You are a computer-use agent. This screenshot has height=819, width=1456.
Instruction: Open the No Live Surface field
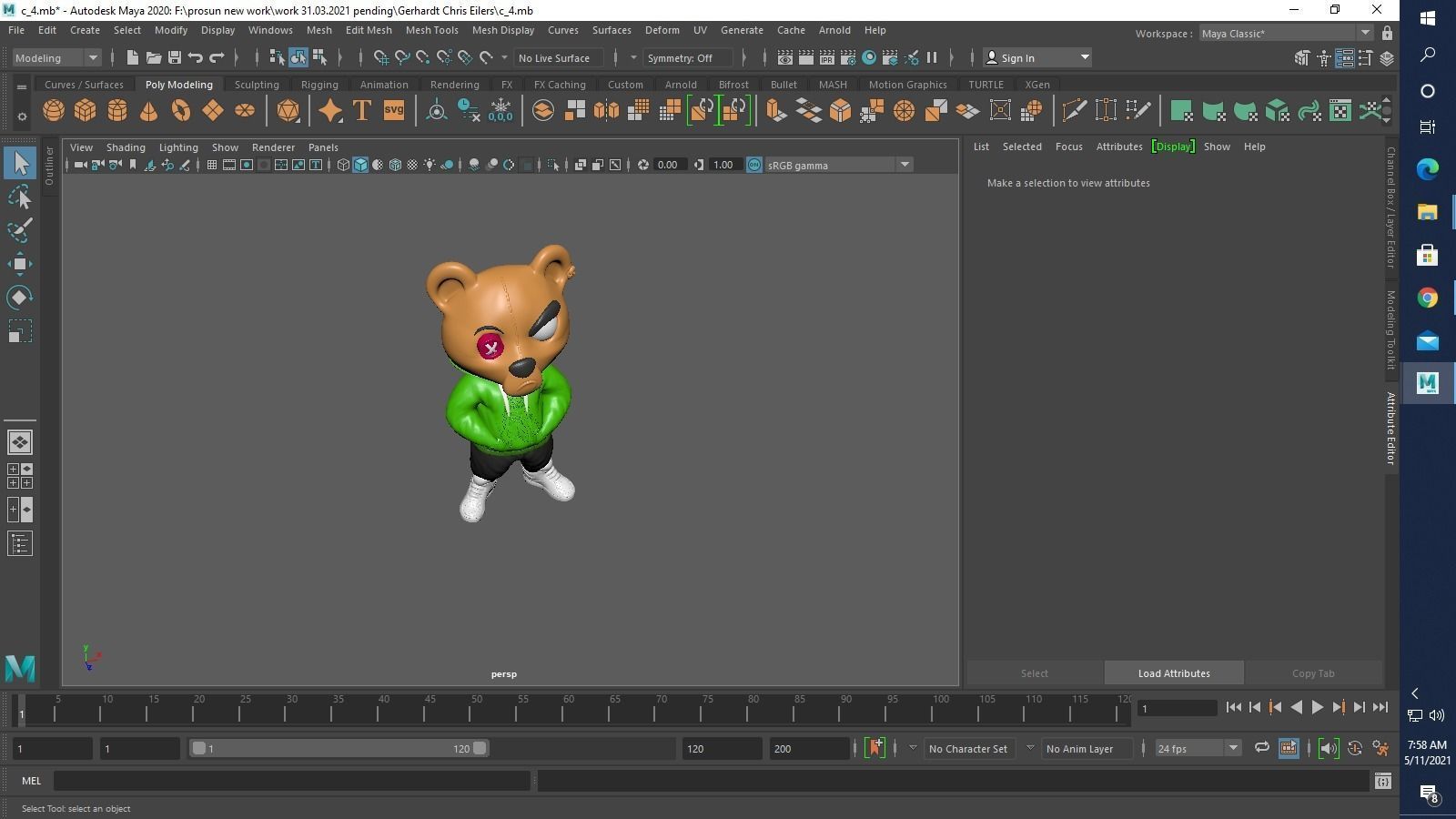[x=559, y=57]
